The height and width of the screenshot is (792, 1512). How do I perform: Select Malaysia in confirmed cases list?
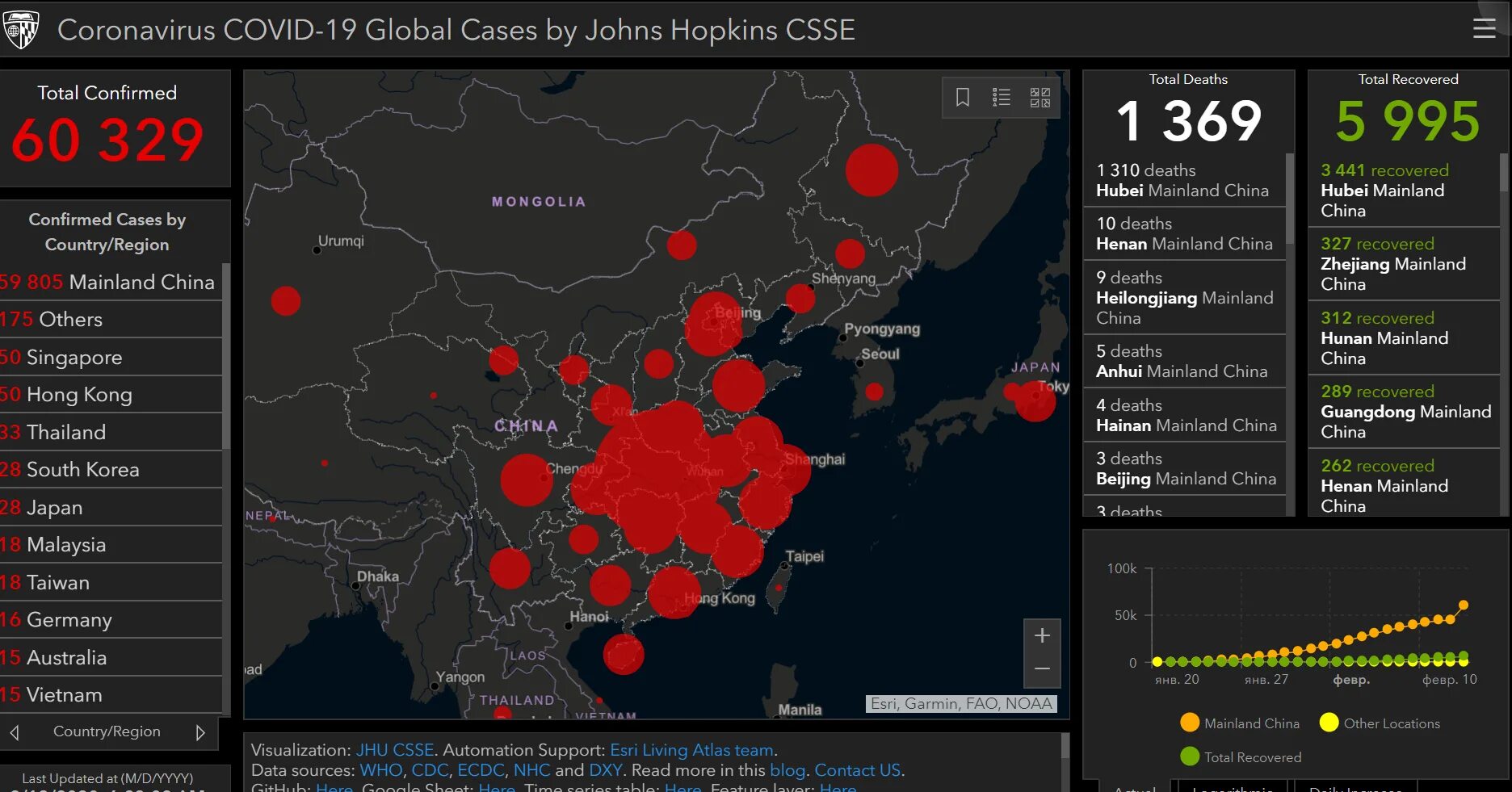tap(111, 544)
